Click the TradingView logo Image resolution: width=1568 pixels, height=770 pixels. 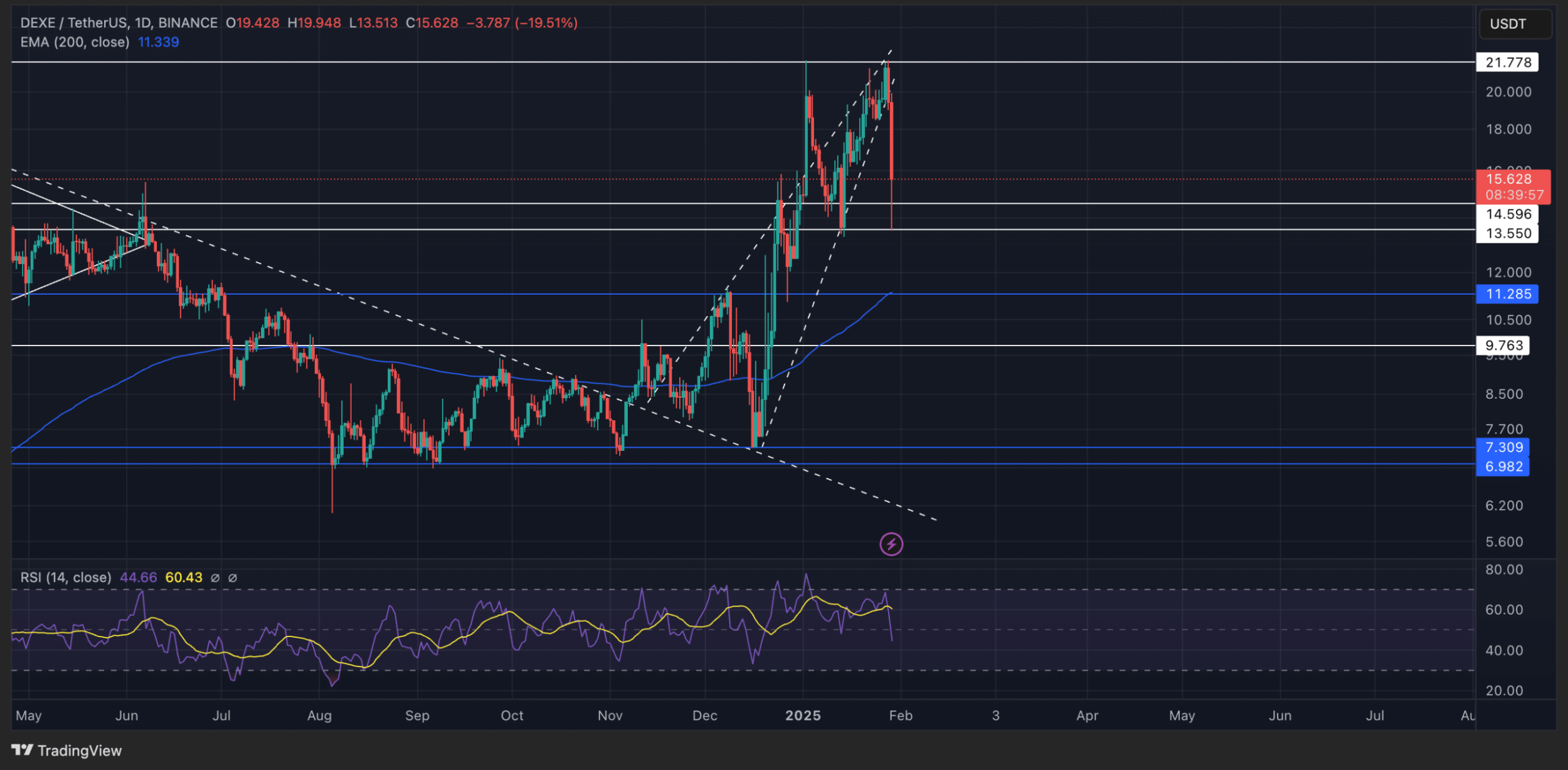click(x=66, y=750)
